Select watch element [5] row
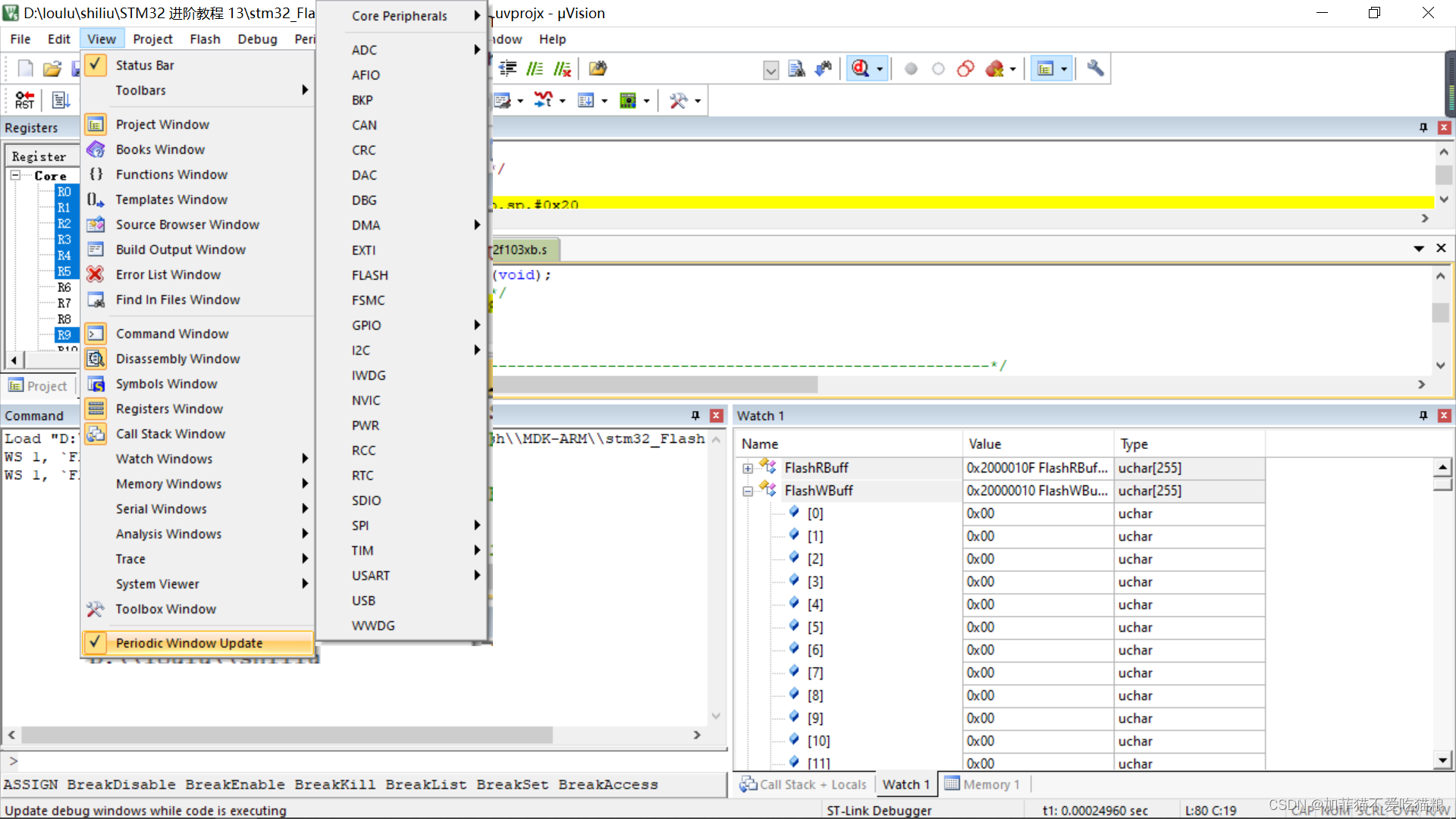The image size is (1456, 819). pos(999,627)
